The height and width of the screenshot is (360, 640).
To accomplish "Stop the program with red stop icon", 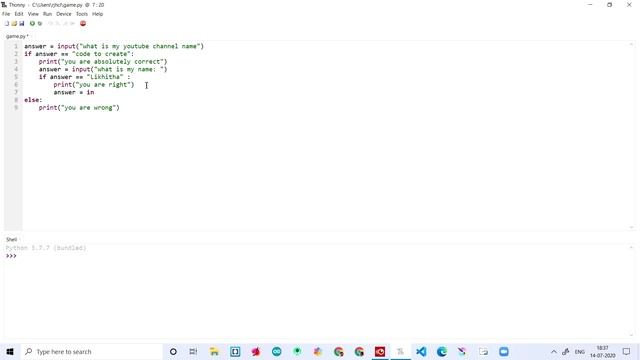I will (x=83, y=24).
